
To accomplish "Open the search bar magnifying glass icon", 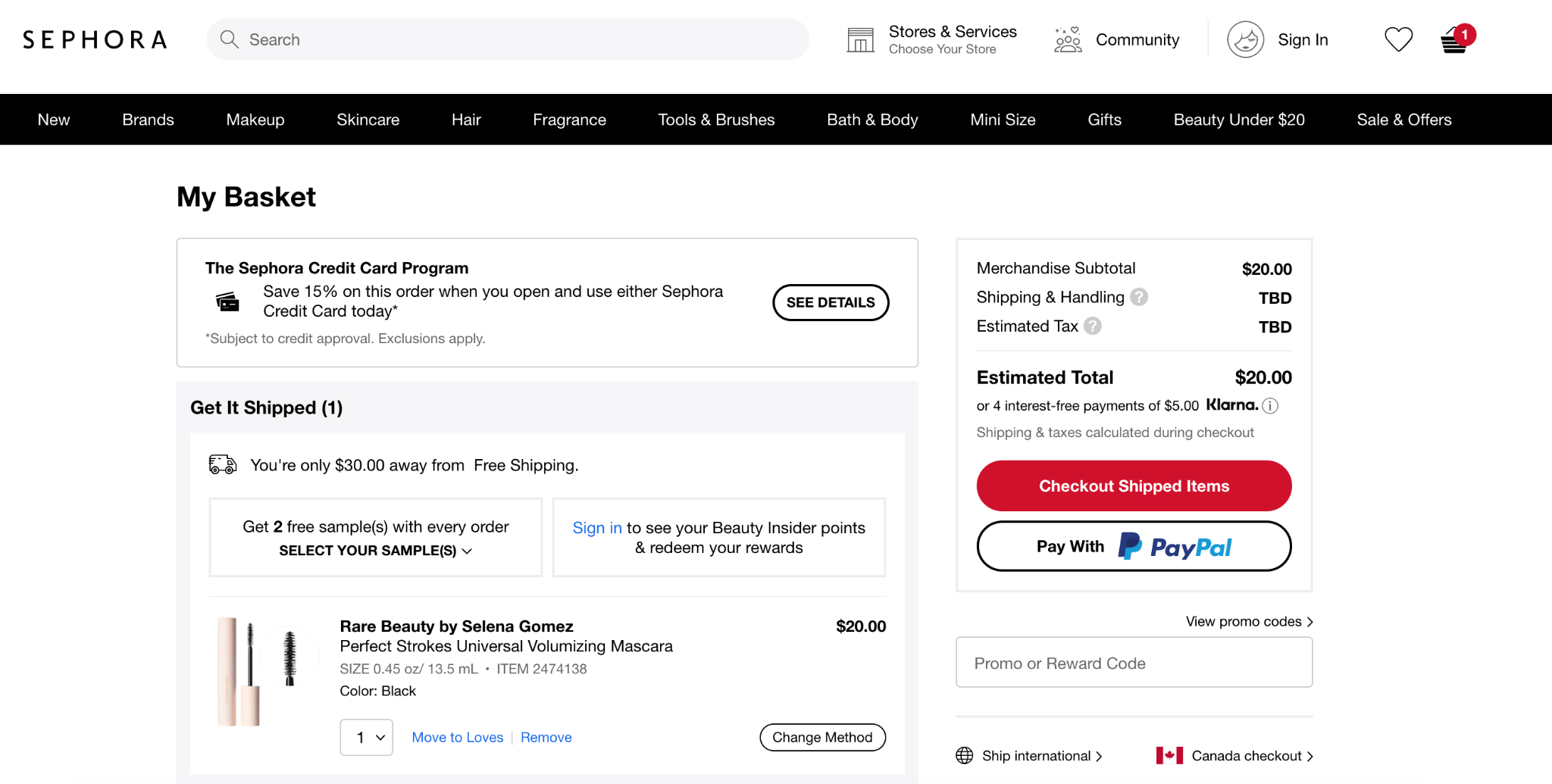I will coord(230,39).
